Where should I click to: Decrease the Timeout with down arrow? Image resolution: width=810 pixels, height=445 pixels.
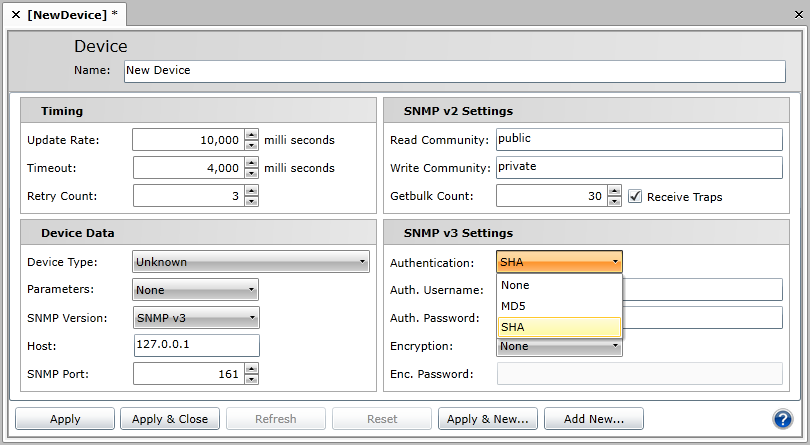(x=252, y=173)
